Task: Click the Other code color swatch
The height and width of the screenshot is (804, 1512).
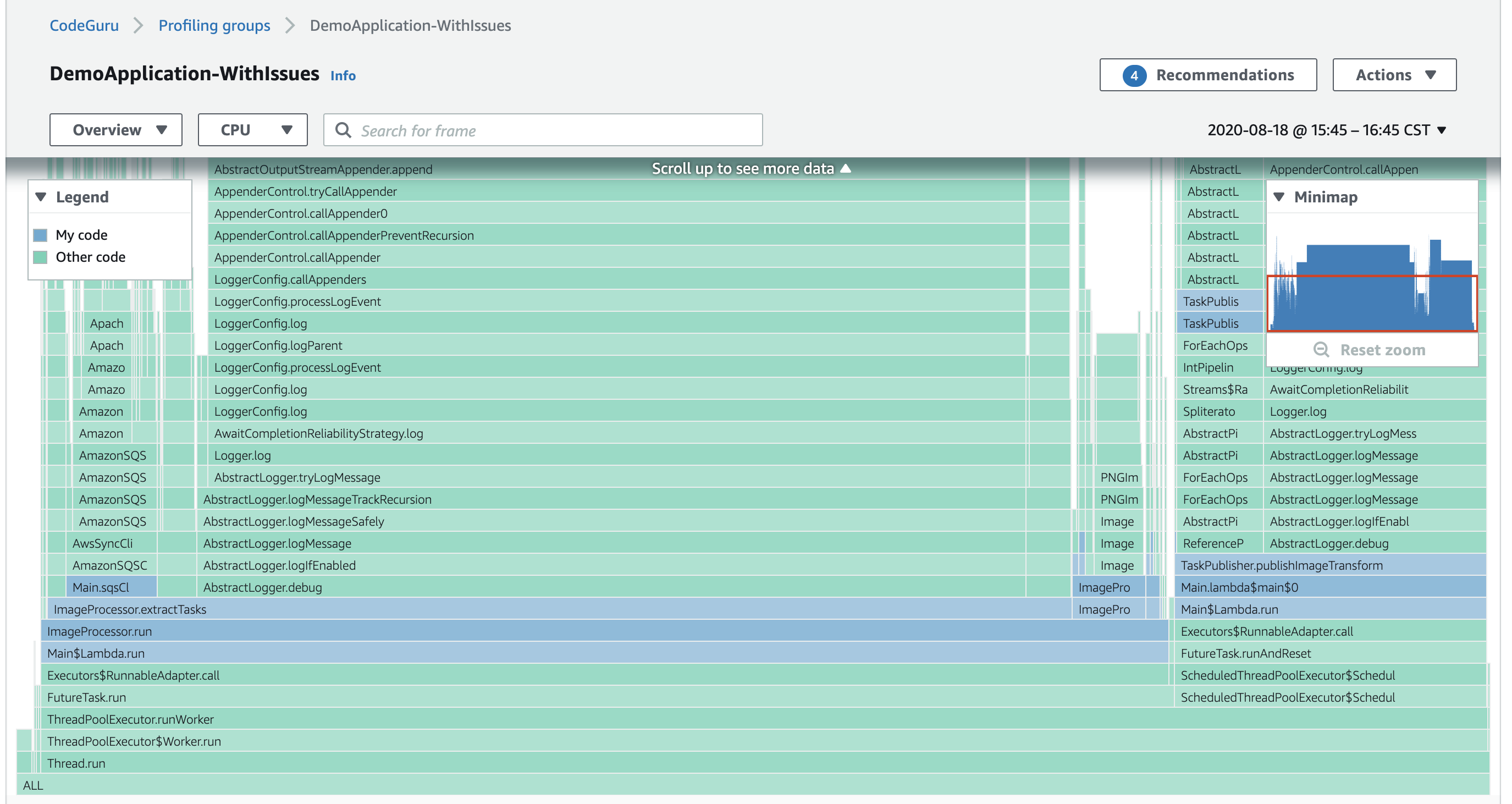Action: pos(41,257)
